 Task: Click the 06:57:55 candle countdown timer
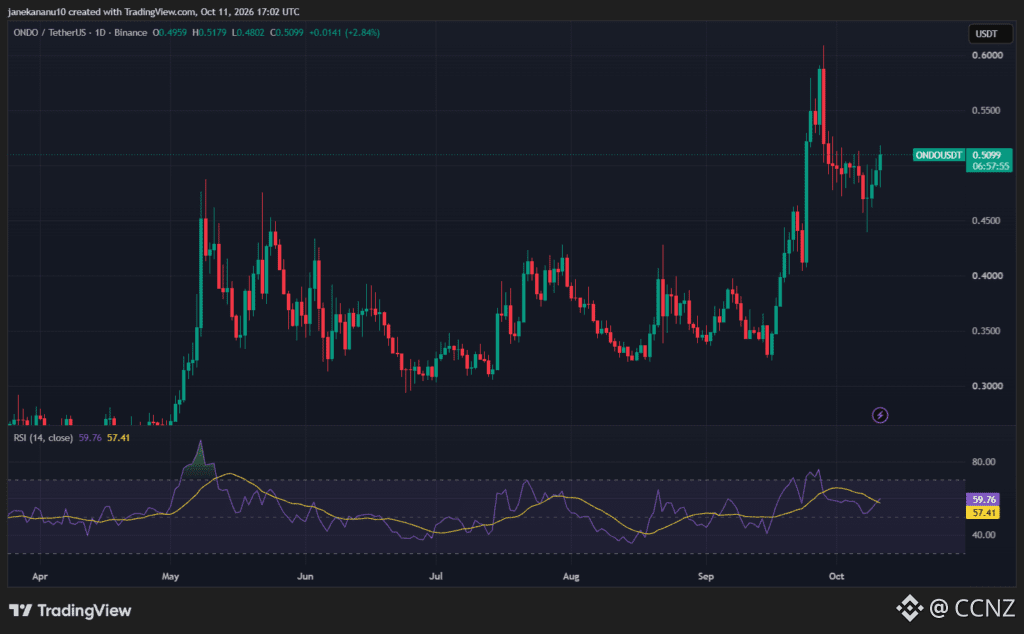click(x=990, y=166)
